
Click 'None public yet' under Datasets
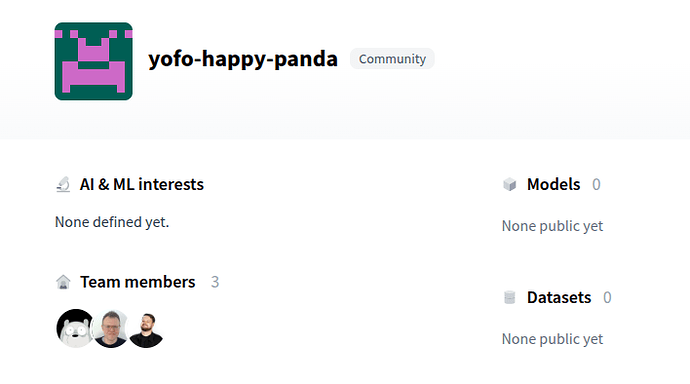pyautogui.click(x=552, y=339)
